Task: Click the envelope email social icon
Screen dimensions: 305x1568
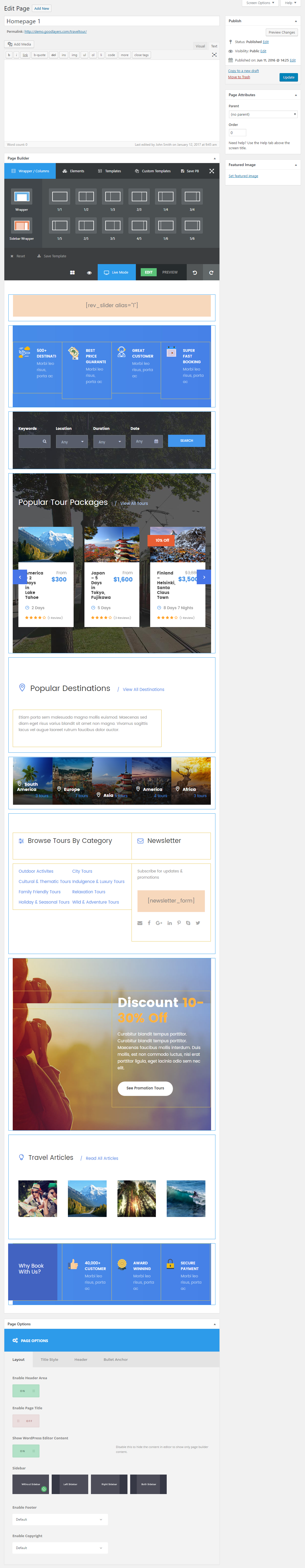Action: point(140,923)
